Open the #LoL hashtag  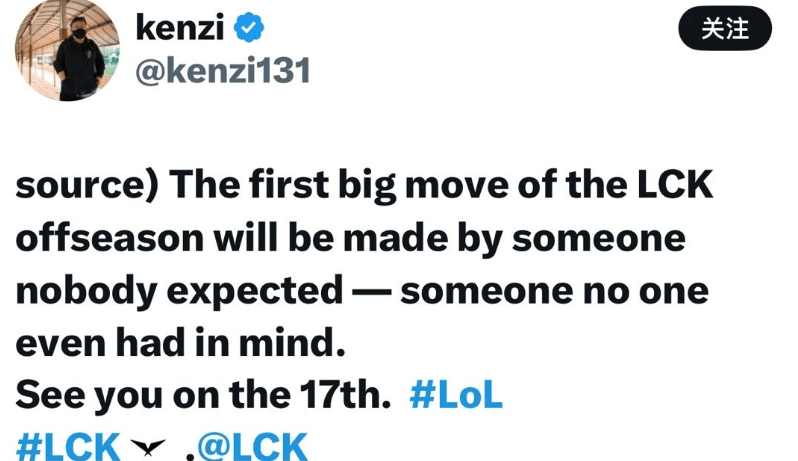pyautogui.click(x=456, y=395)
